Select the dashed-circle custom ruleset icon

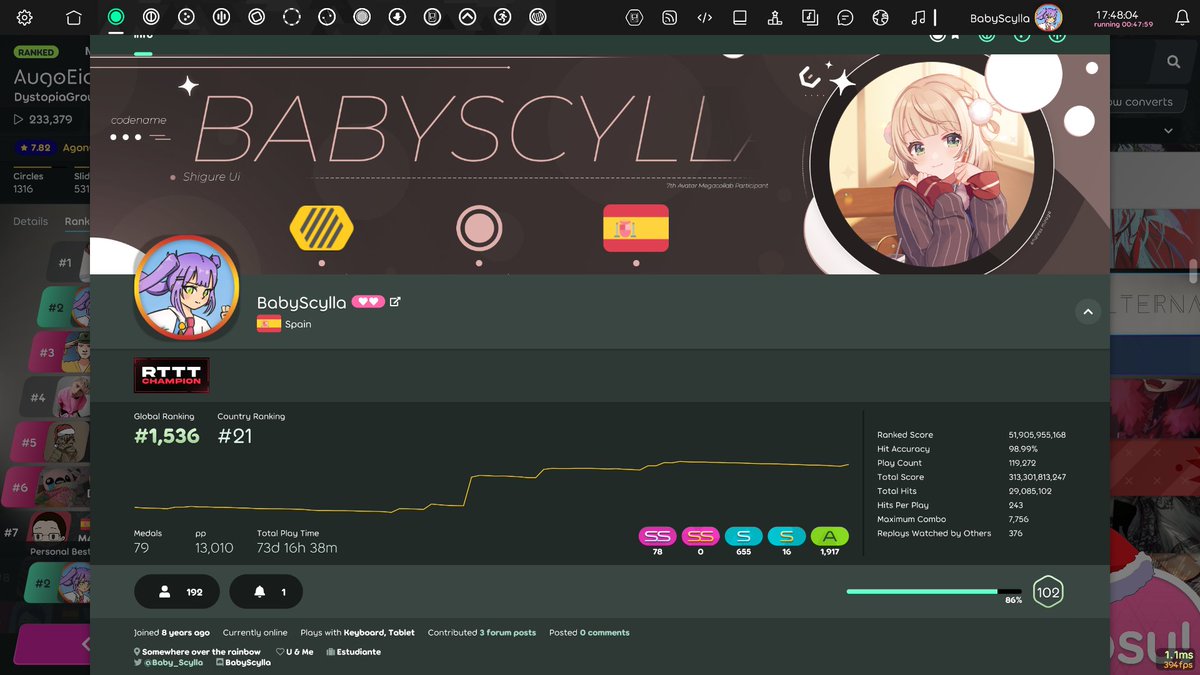pos(292,17)
